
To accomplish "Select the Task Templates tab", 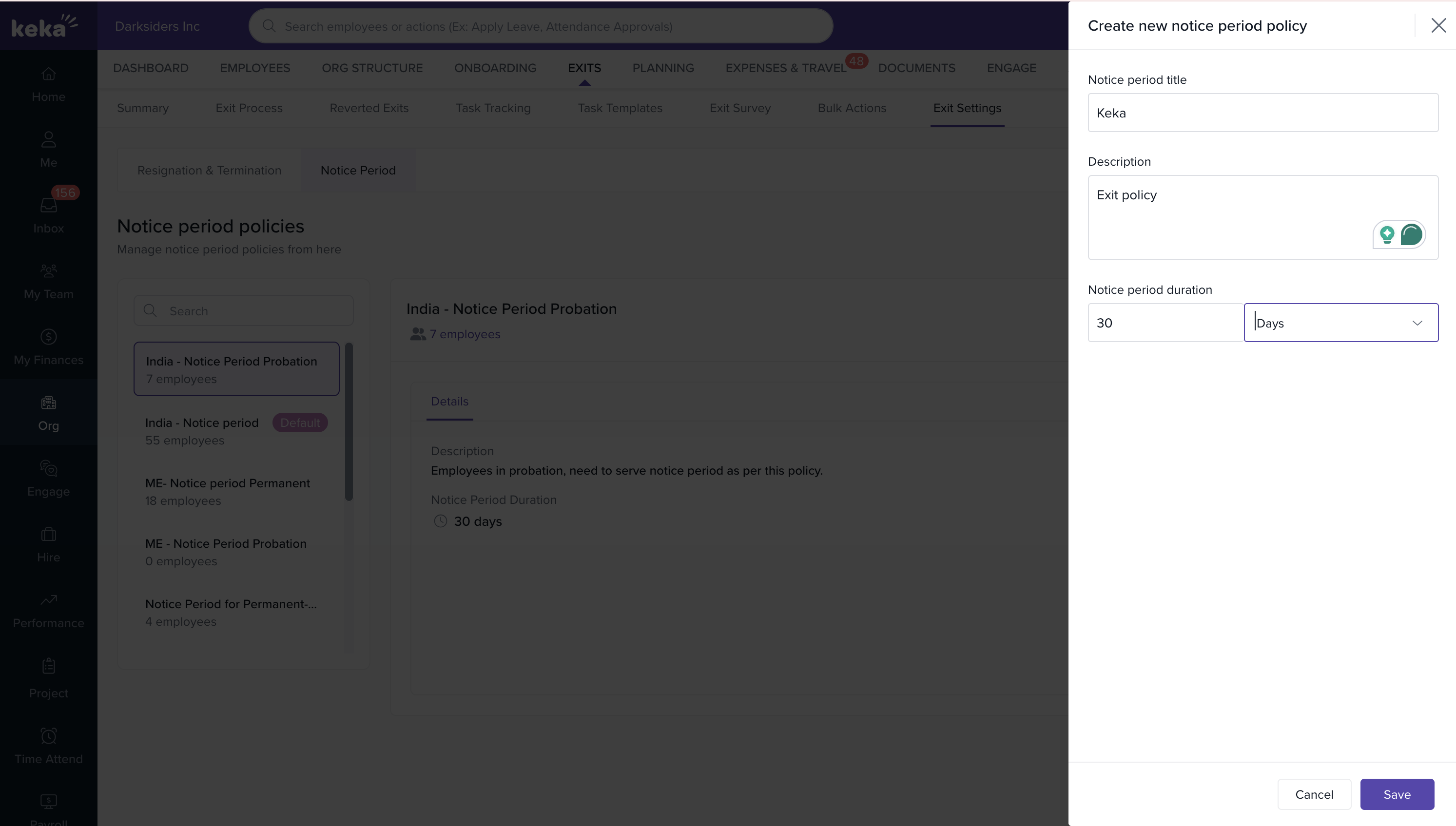I will pyautogui.click(x=620, y=108).
